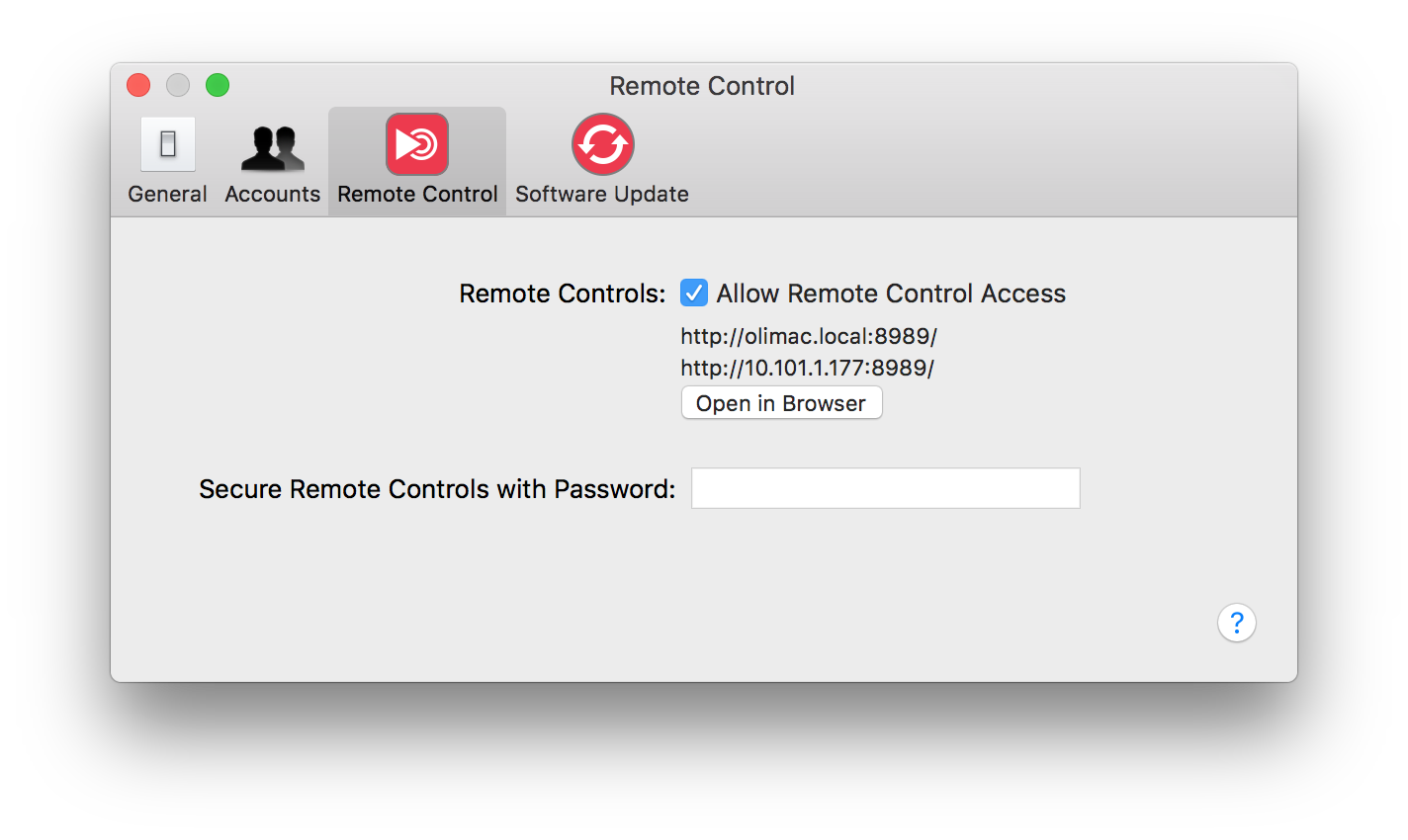Click the help question mark button

tap(1237, 623)
